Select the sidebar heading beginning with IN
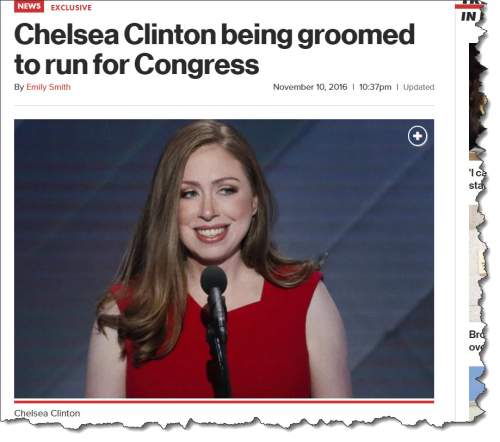This screenshot has height=442, width=500. pos(471,16)
